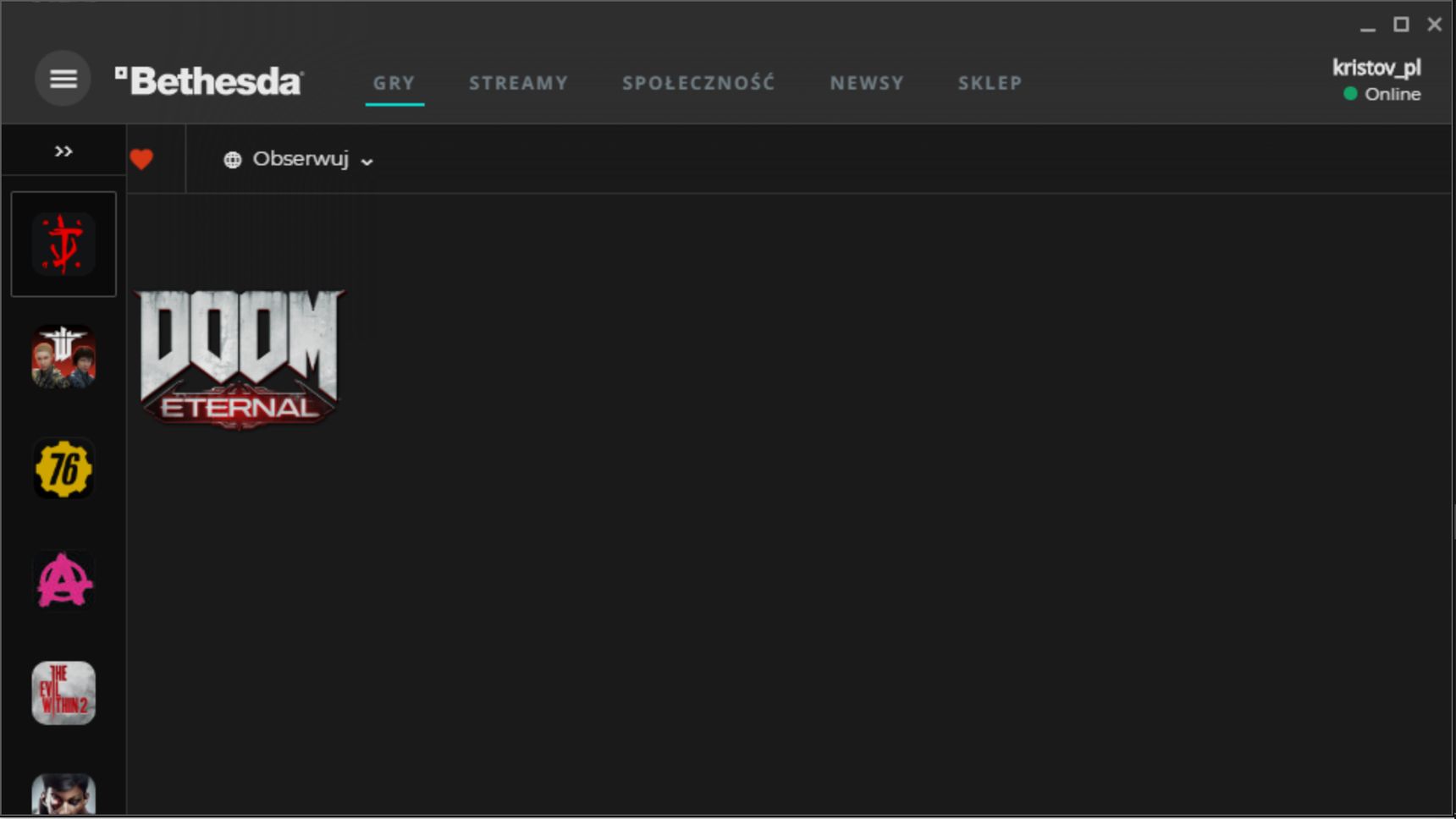
Task: Switch to the GRY tab
Action: 394,83
